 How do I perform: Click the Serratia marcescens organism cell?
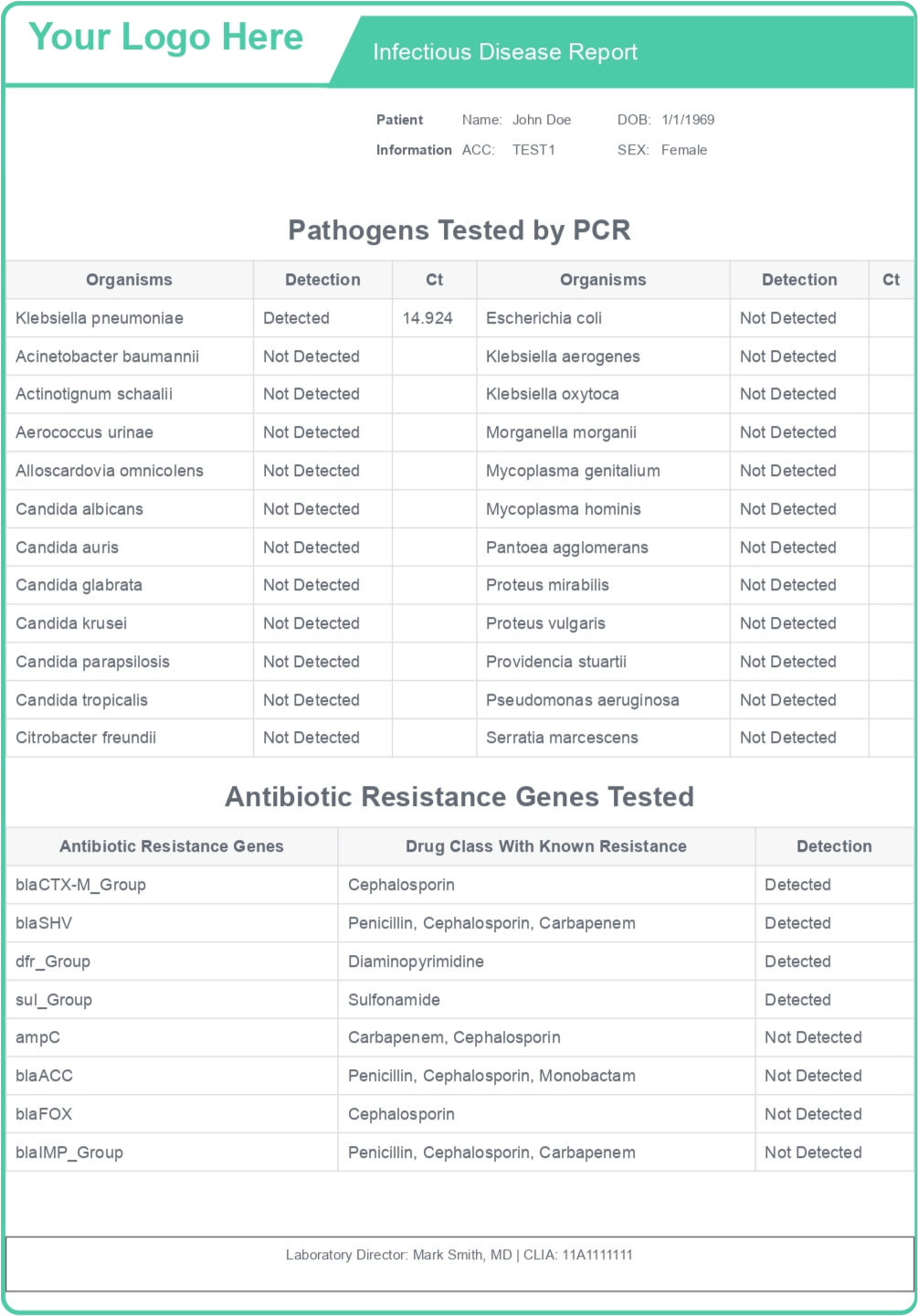(x=562, y=738)
